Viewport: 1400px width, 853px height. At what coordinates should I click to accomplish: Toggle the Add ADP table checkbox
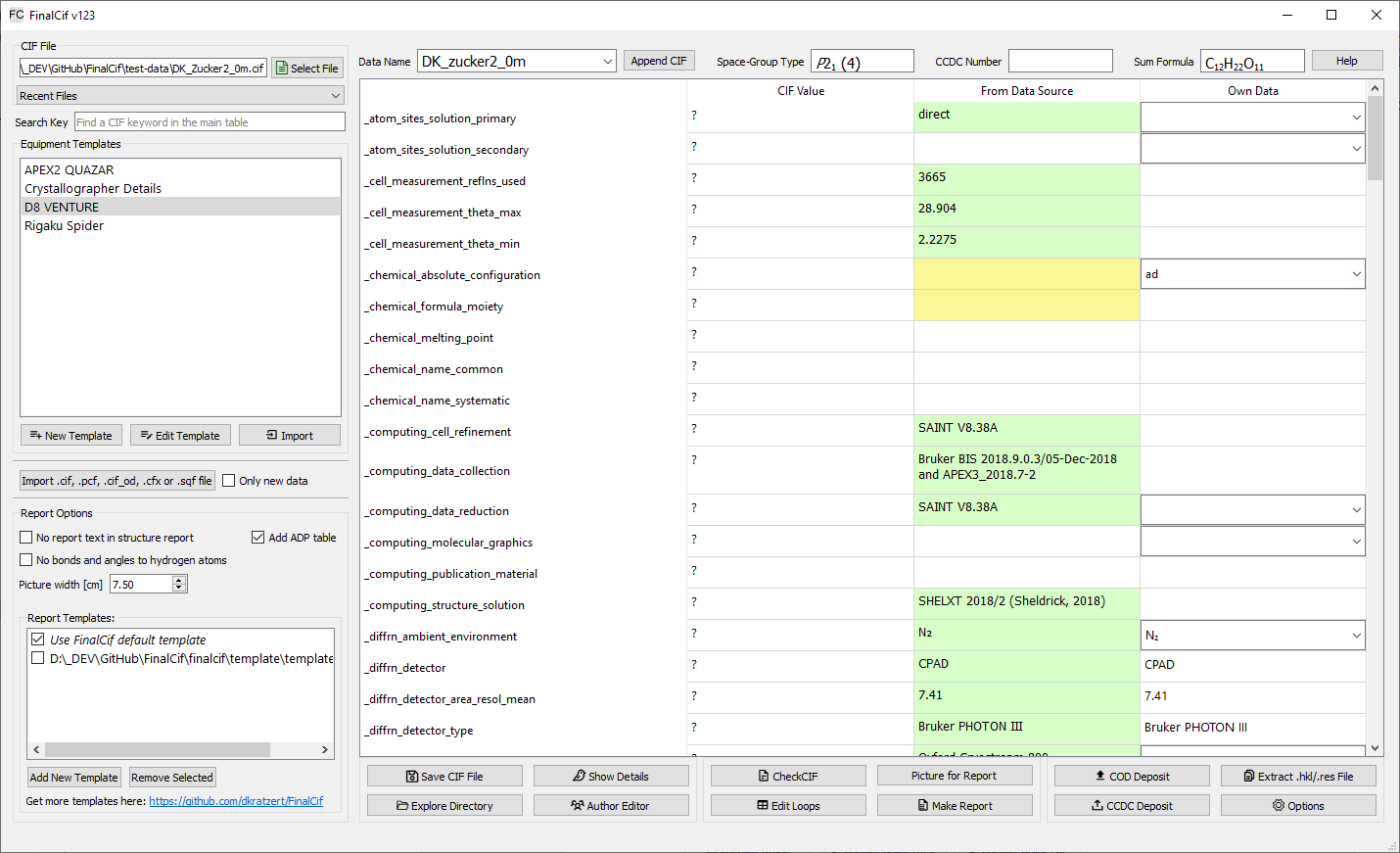258,538
